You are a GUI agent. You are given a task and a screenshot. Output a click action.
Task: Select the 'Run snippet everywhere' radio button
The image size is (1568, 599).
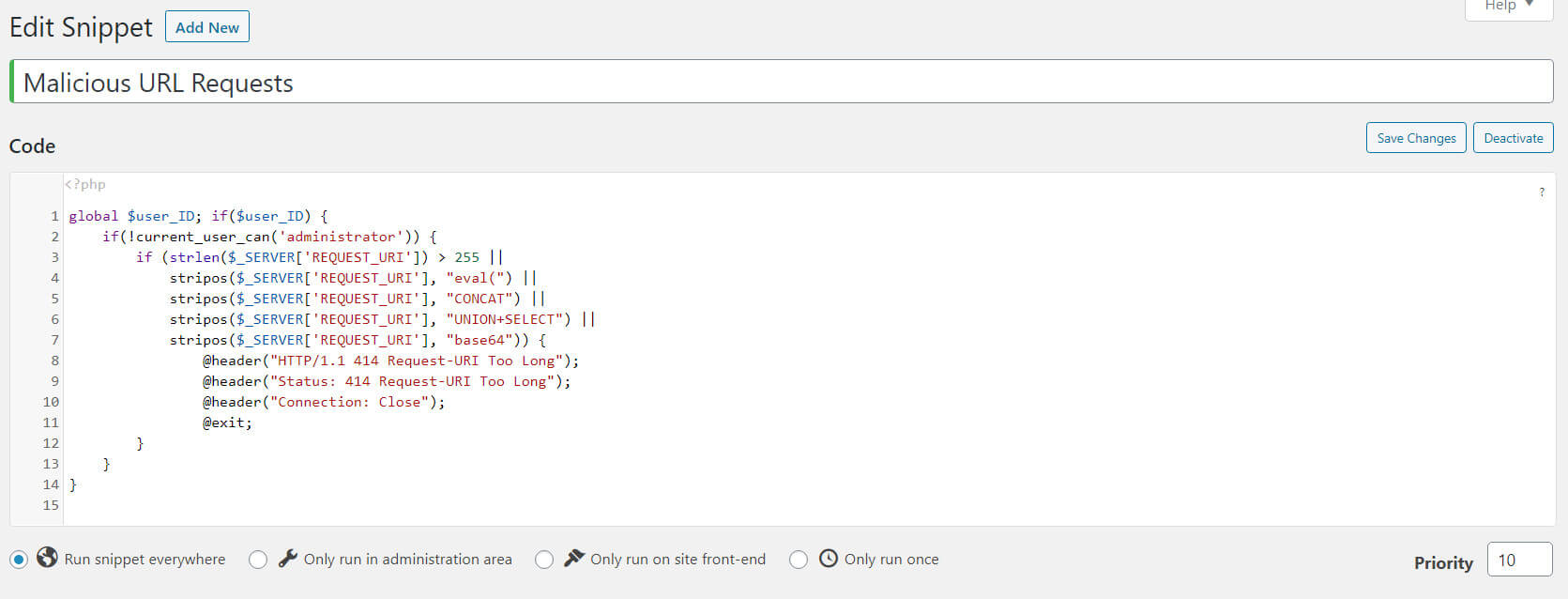pyautogui.click(x=19, y=560)
